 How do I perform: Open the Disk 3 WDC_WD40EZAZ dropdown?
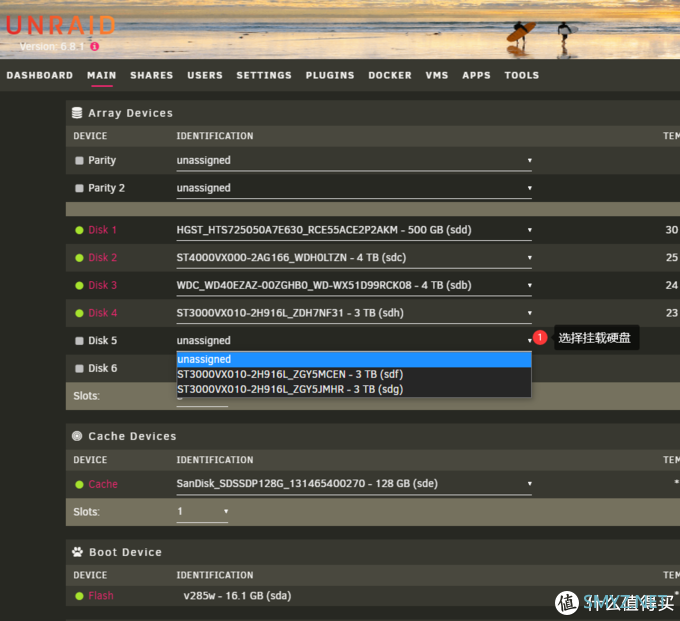pos(354,286)
